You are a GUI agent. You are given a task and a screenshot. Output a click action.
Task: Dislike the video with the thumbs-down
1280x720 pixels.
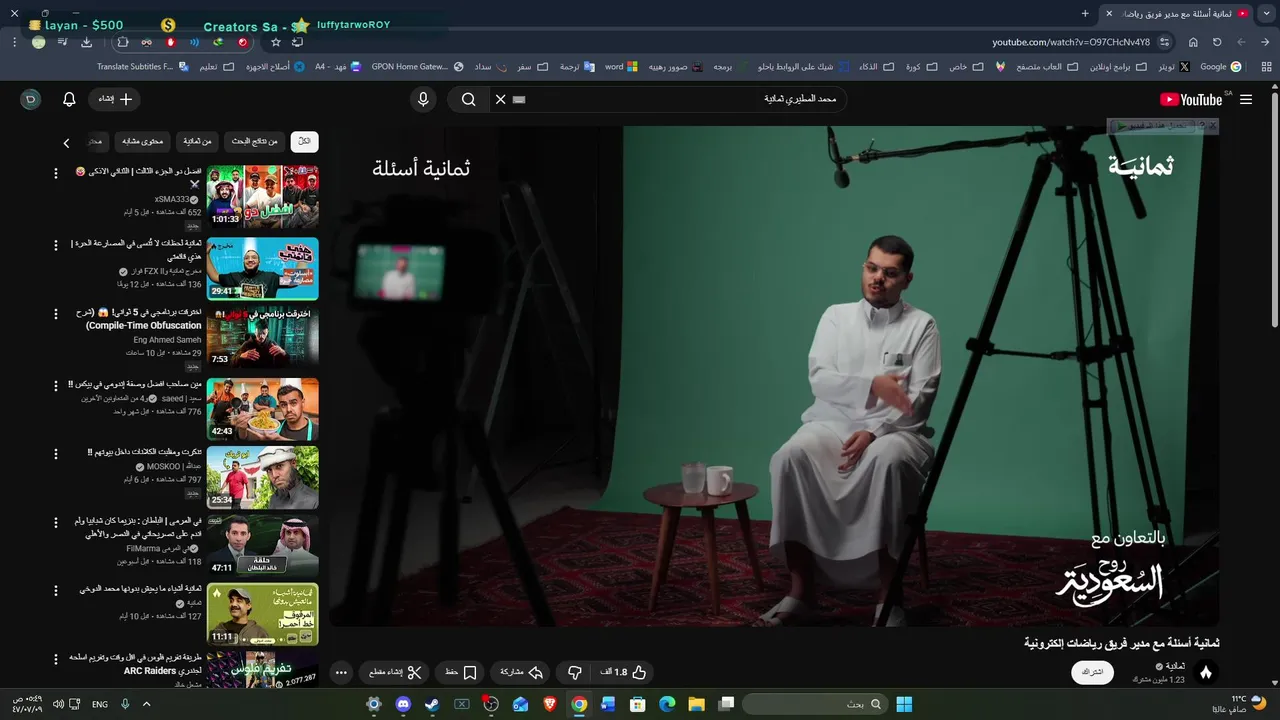click(x=574, y=672)
